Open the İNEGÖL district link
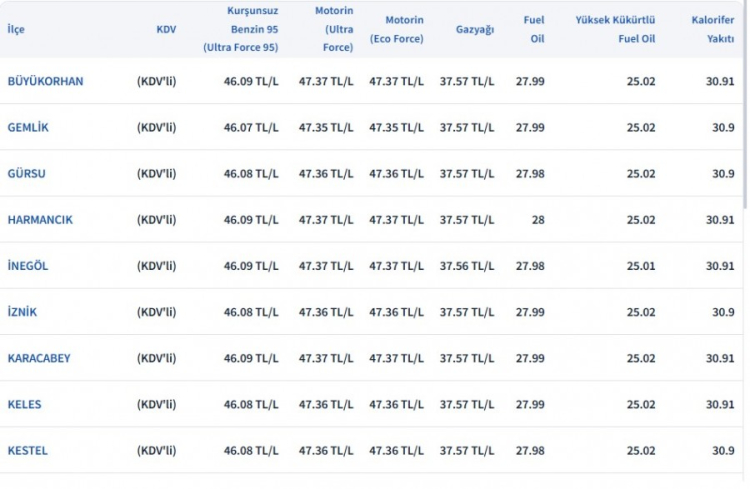750x489 pixels. (x=28, y=266)
